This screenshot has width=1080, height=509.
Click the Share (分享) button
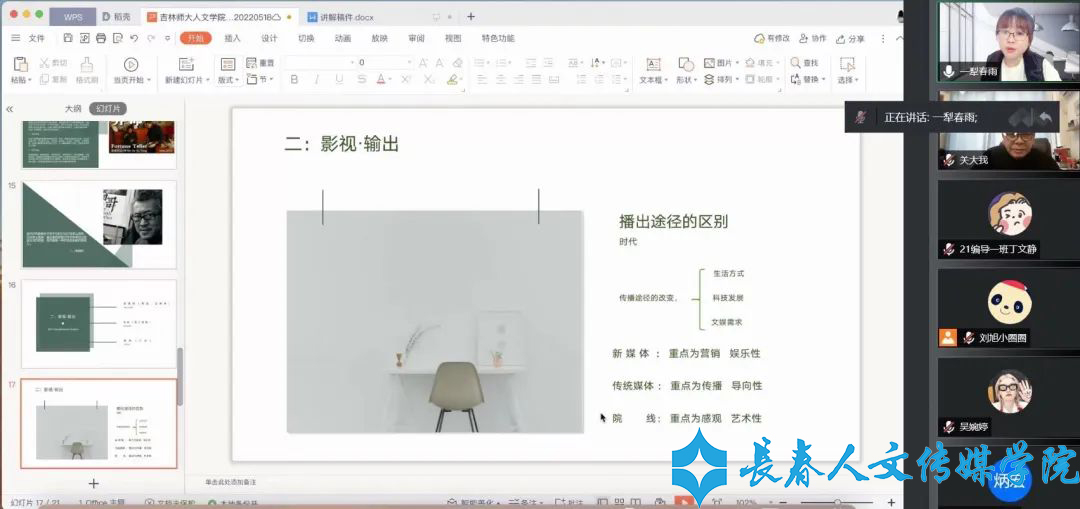point(850,38)
